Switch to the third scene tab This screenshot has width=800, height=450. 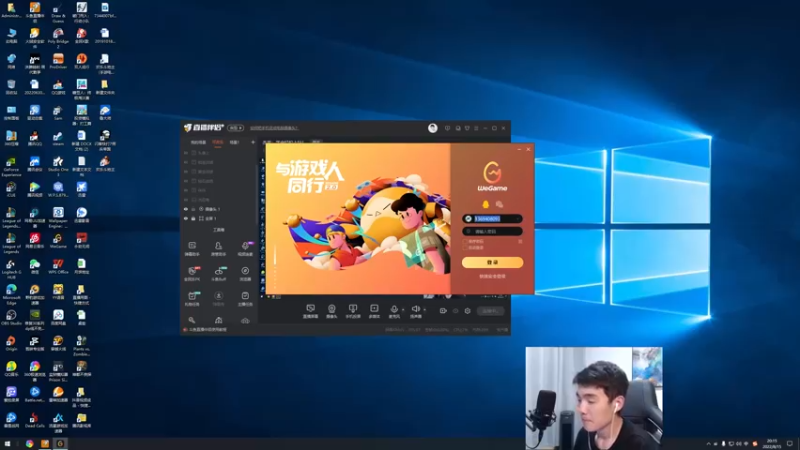tap(234, 142)
